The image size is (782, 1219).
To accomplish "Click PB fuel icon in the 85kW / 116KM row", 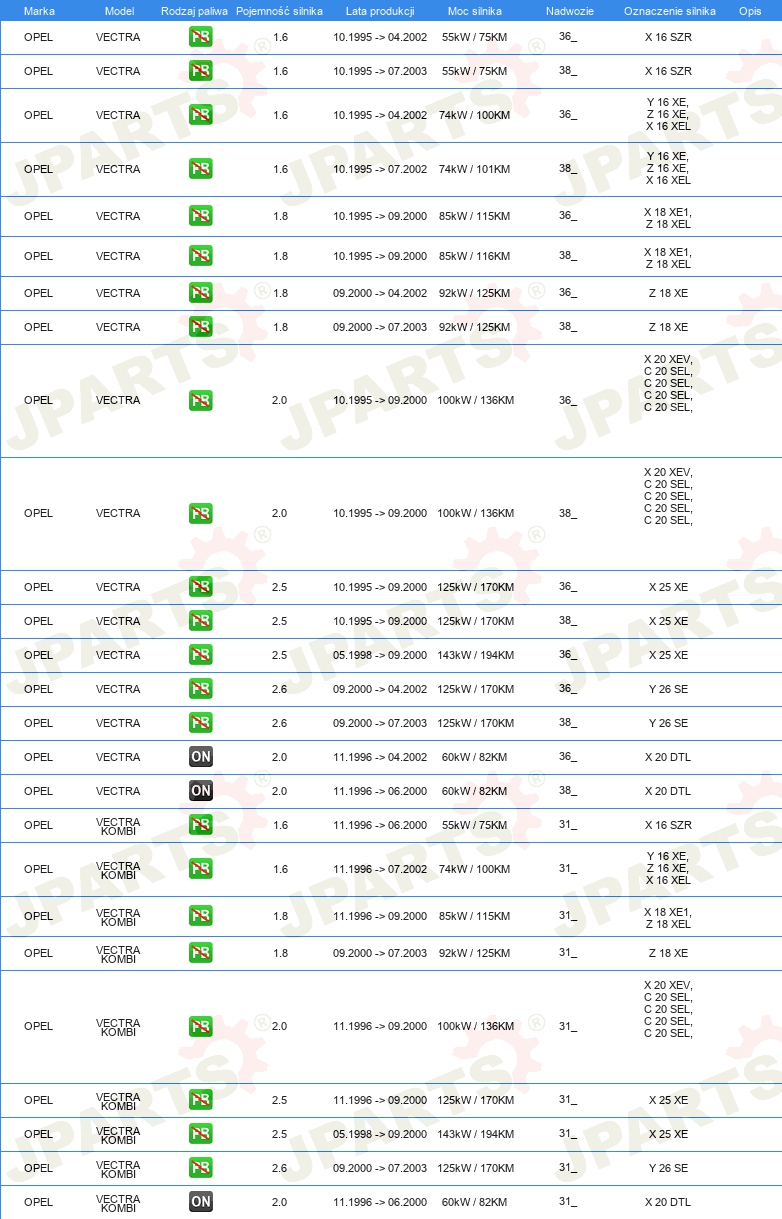I will [200, 256].
